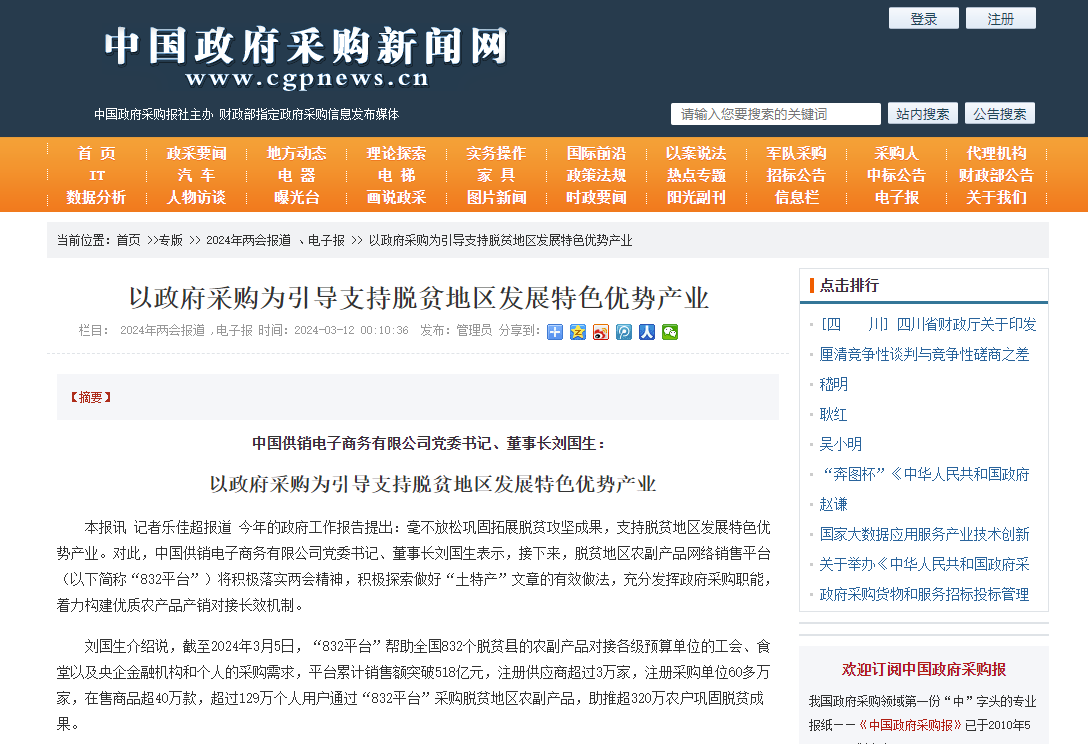Focus the keyword search input field
Image resolution: width=1088 pixels, height=744 pixels.
click(775, 114)
